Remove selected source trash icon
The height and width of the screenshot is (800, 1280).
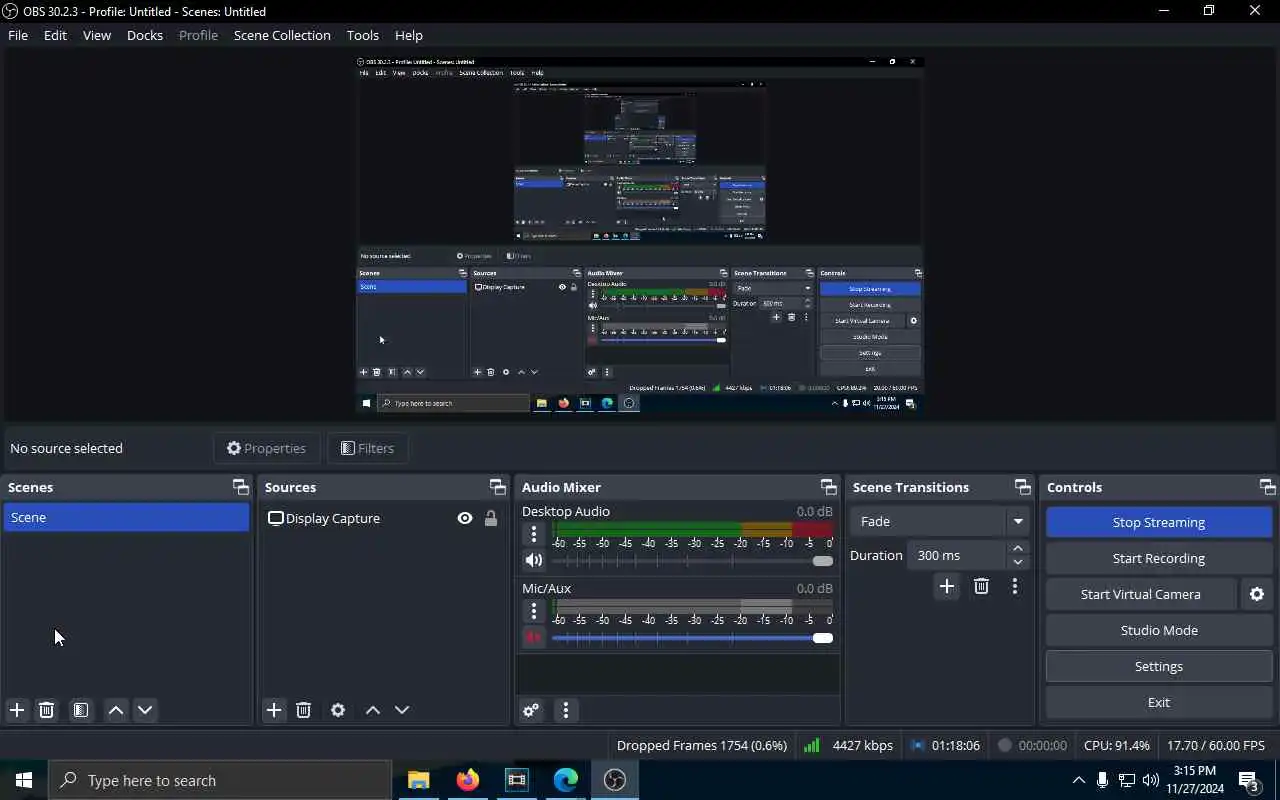[304, 710]
